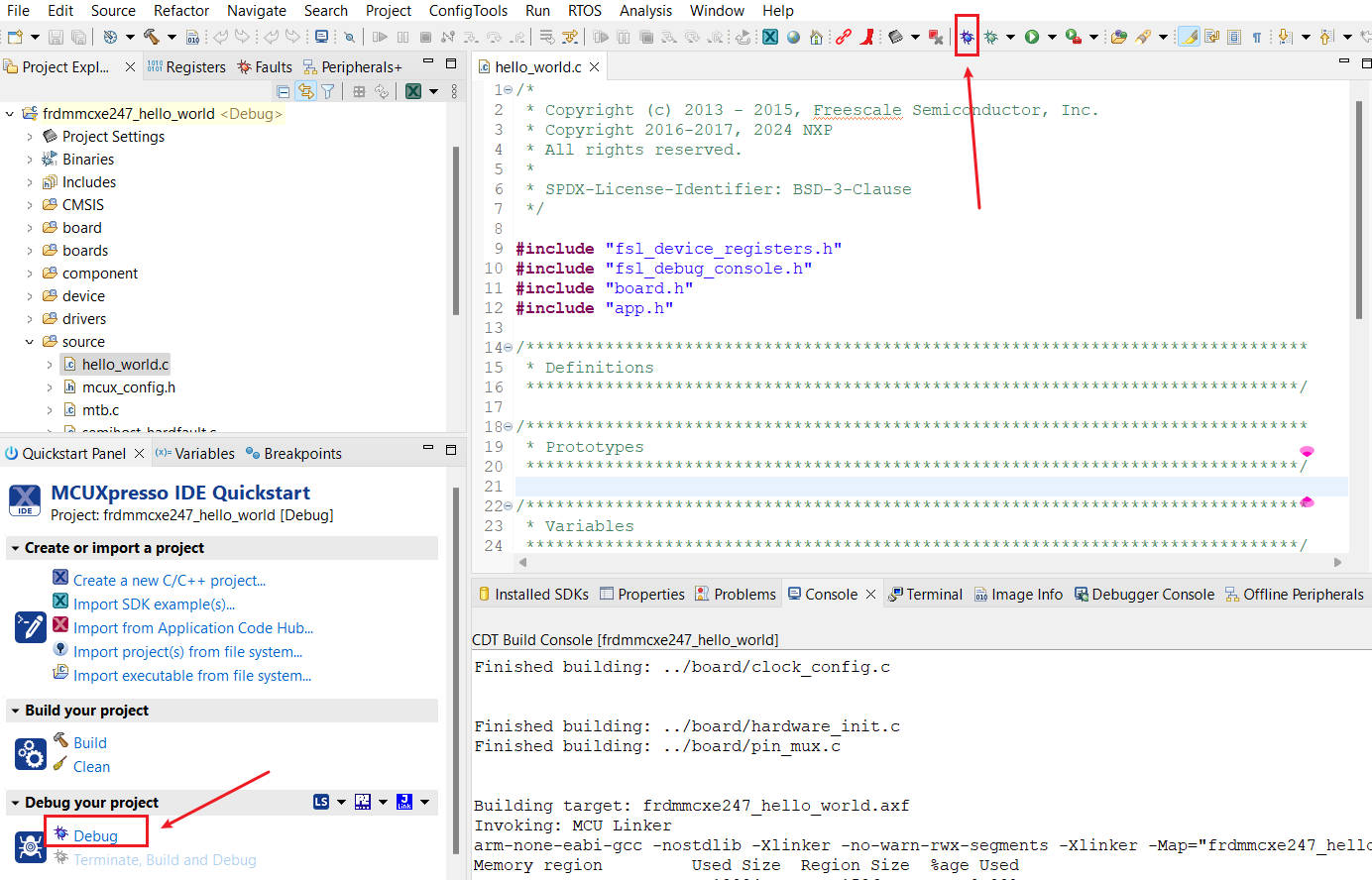Toggle the highlighter mark occurrences button
Image resolution: width=1372 pixels, height=880 pixels.
tap(1189, 37)
